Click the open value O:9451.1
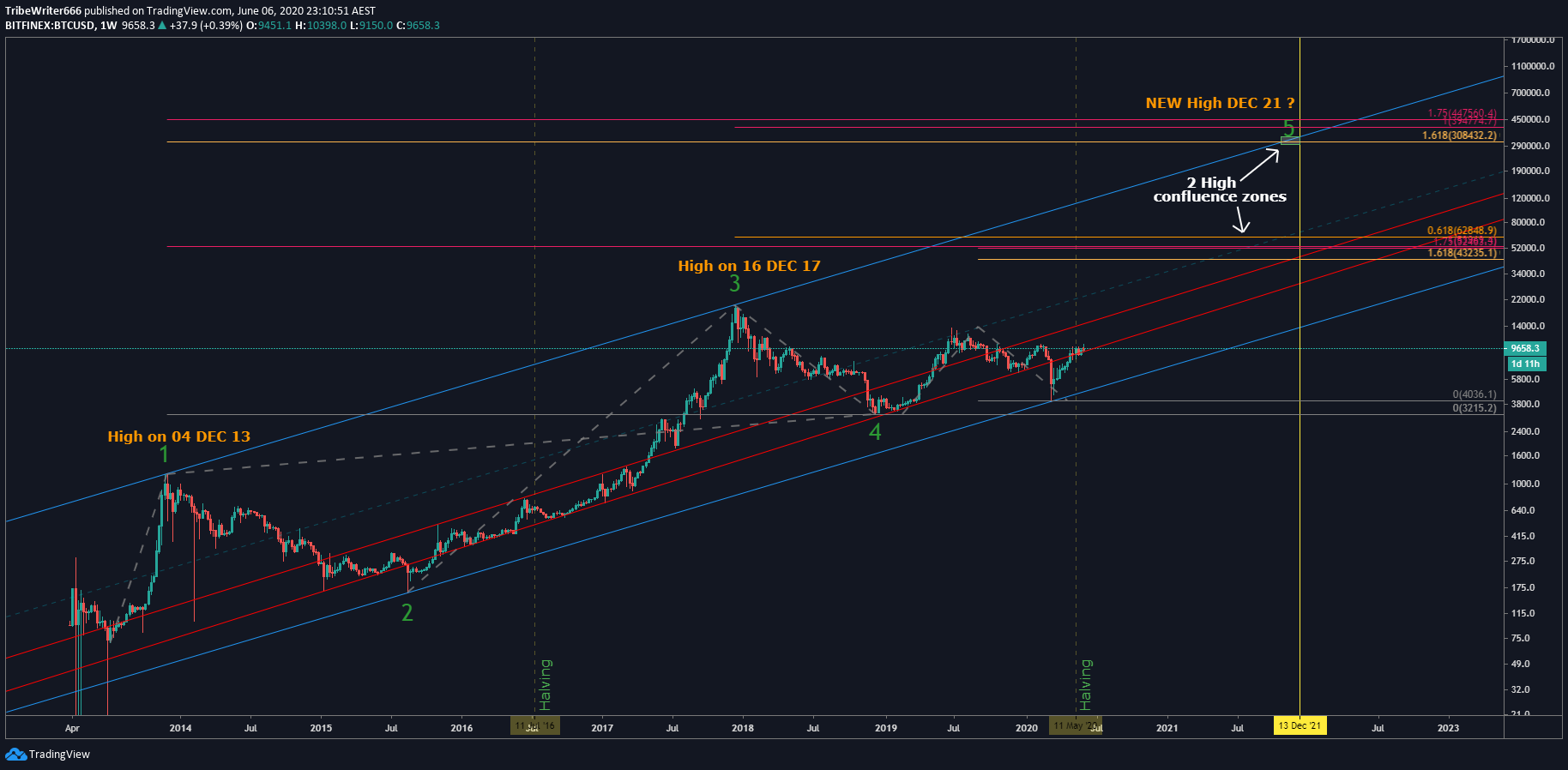The width and height of the screenshot is (1568, 770). [x=268, y=26]
